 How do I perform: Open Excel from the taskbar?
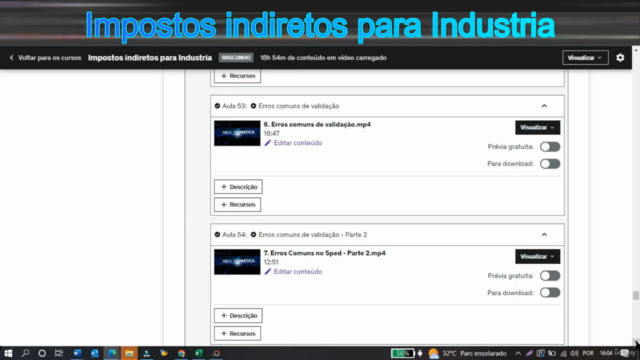(x=199, y=353)
